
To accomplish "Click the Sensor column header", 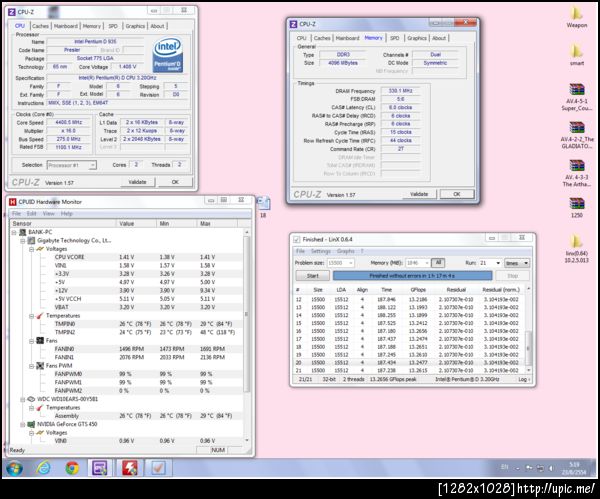I will (63, 223).
